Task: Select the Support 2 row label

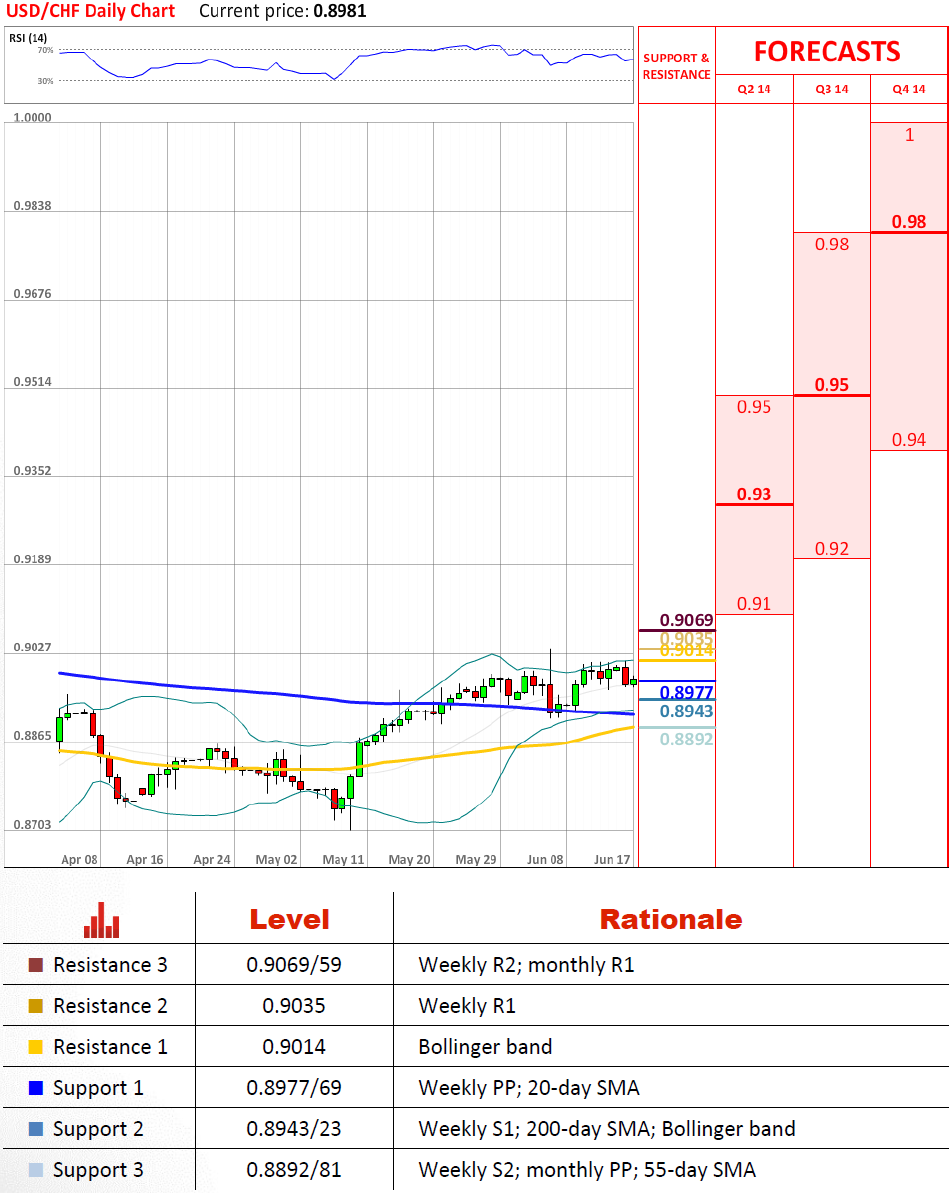Action: [x=98, y=1130]
